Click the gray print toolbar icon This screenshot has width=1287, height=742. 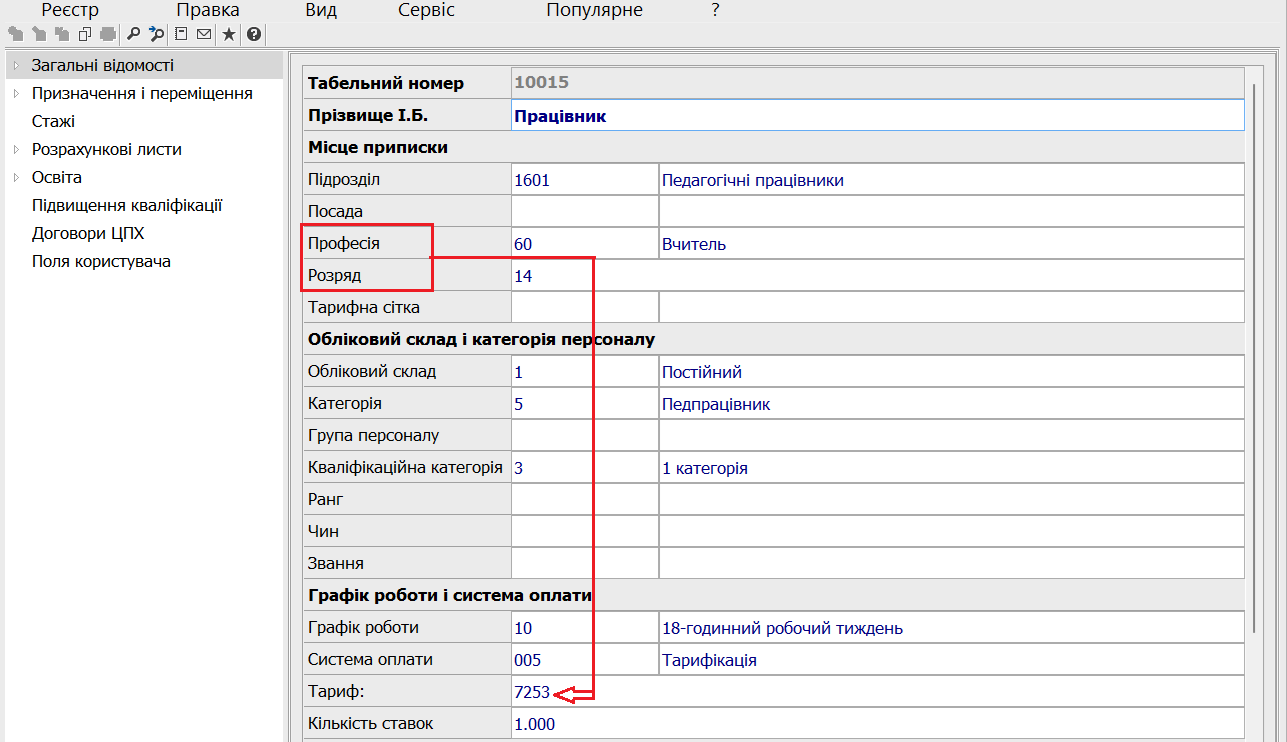[108, 34]
